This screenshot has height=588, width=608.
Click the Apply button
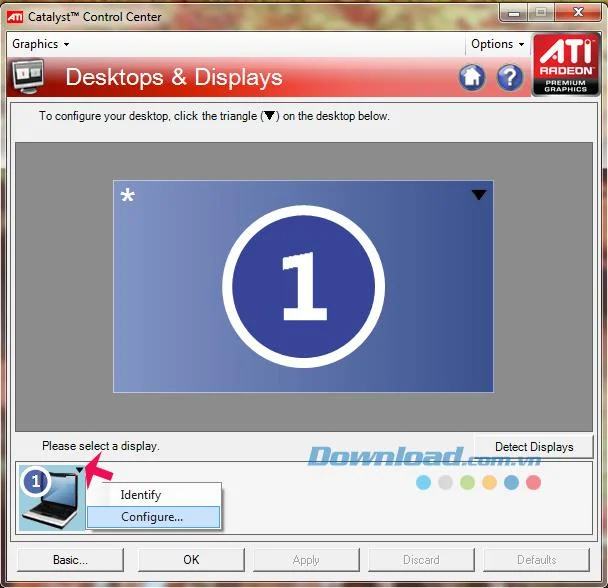point(306,560)
